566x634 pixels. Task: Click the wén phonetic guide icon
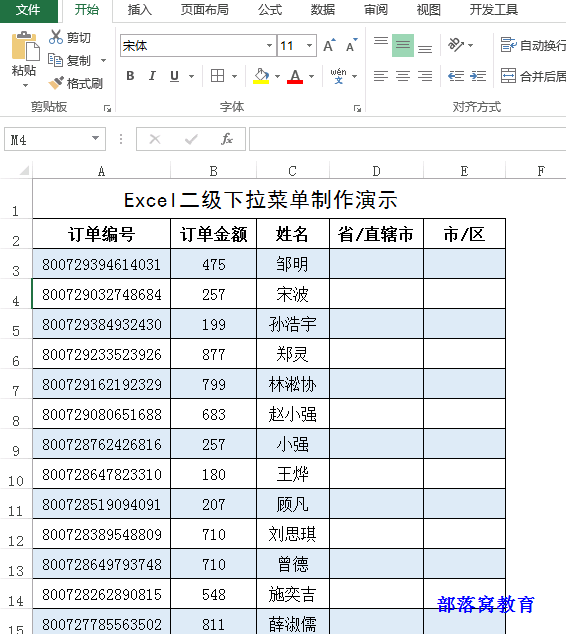coord(338,76)
